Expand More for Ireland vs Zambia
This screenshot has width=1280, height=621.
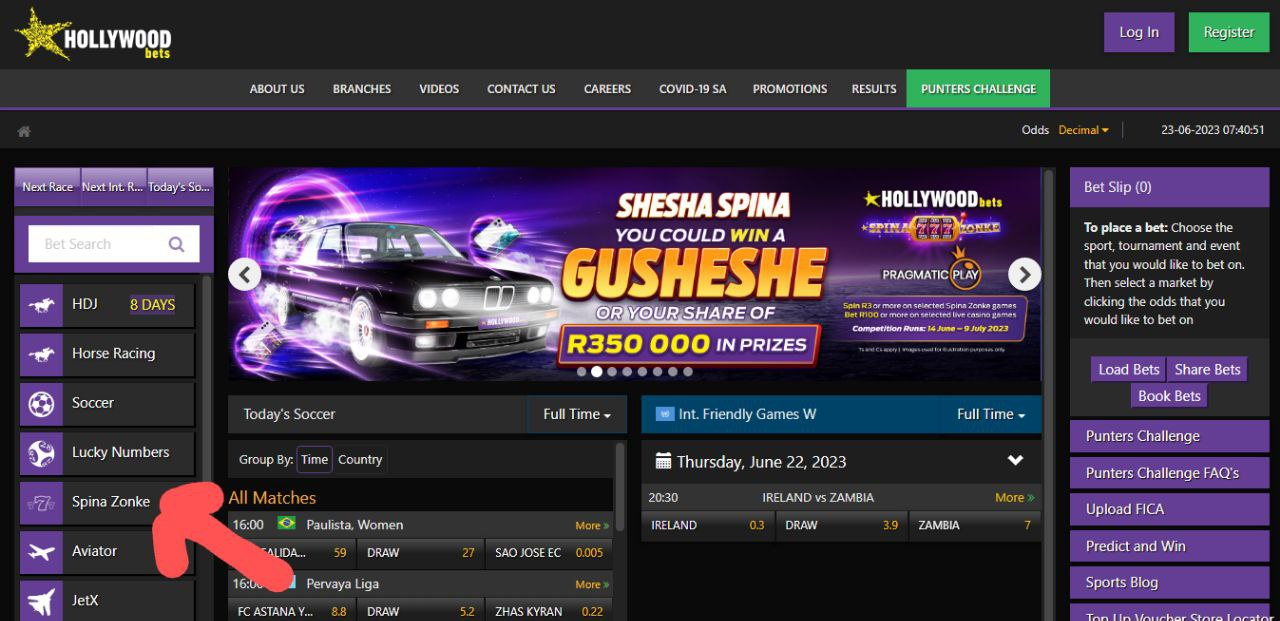pyautogui.click(x=1014, y=497)
